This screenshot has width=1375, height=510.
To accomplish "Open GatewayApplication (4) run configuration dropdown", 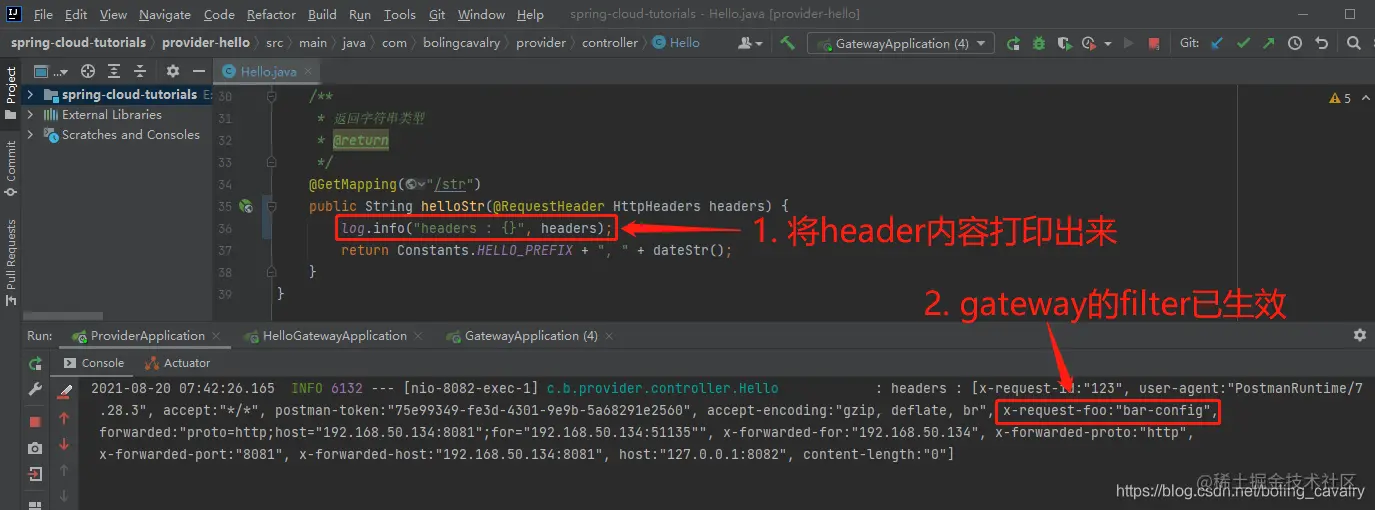I will click(901, 43).
